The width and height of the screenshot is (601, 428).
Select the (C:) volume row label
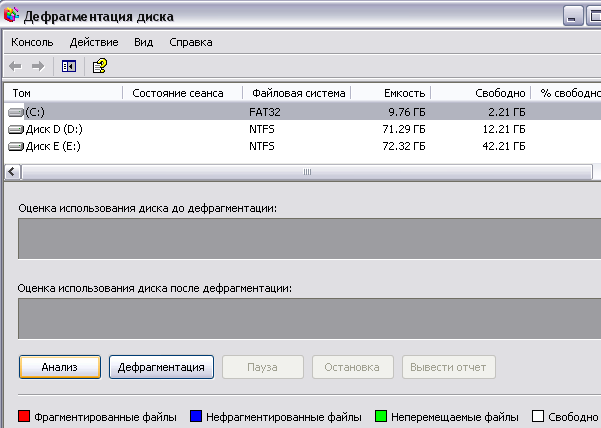click(35, 112)
